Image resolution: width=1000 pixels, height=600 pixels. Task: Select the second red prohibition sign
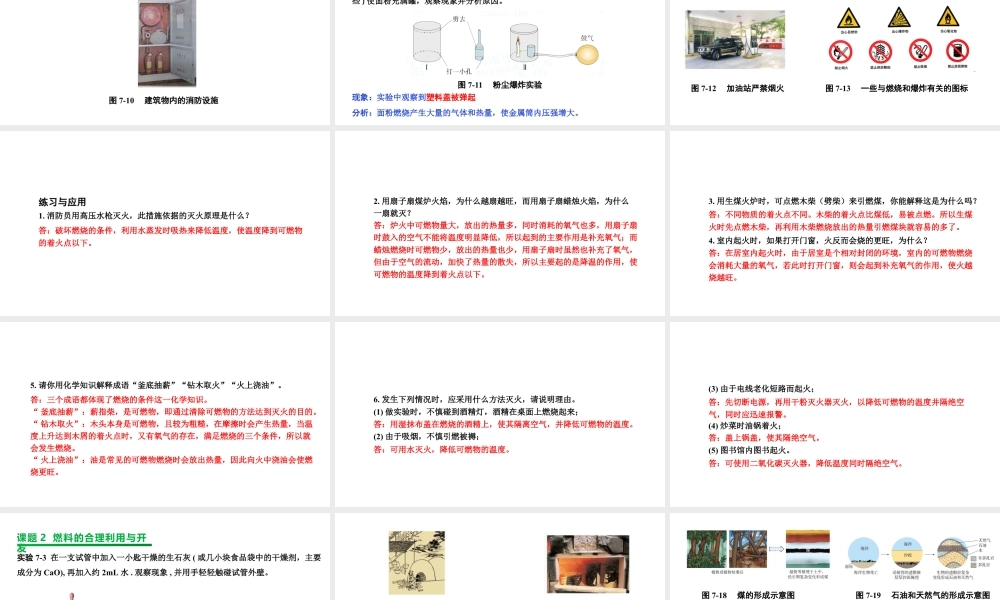tap(880, 51)
